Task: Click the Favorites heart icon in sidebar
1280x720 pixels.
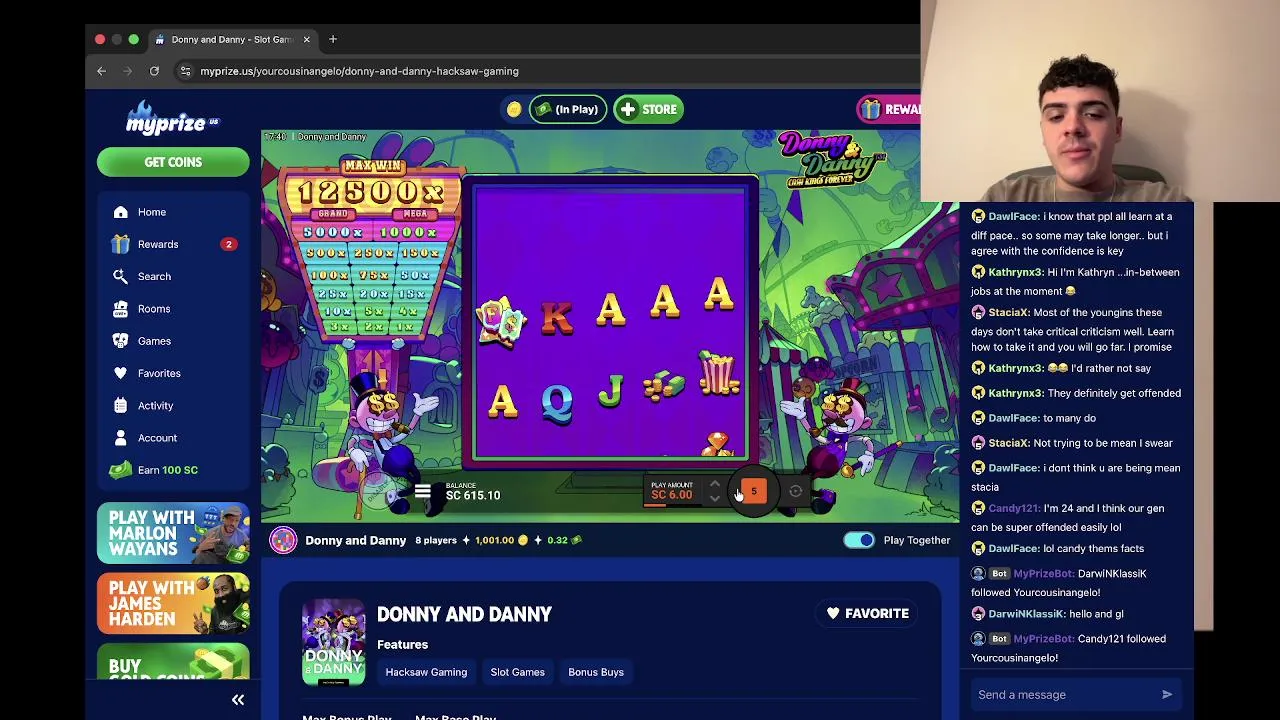Action: pos(120,373)
